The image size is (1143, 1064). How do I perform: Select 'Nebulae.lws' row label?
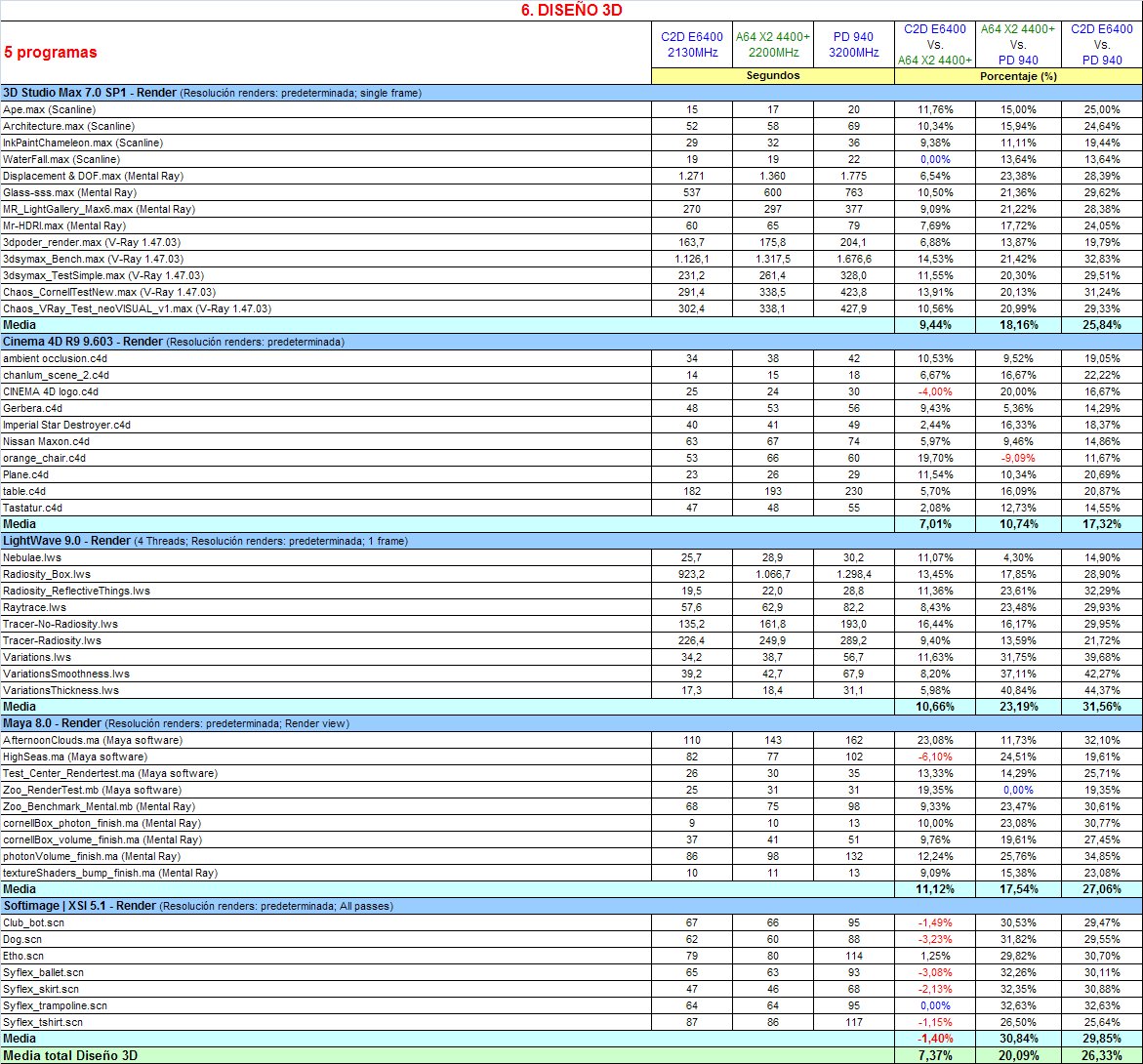click(x=32, y=557)
